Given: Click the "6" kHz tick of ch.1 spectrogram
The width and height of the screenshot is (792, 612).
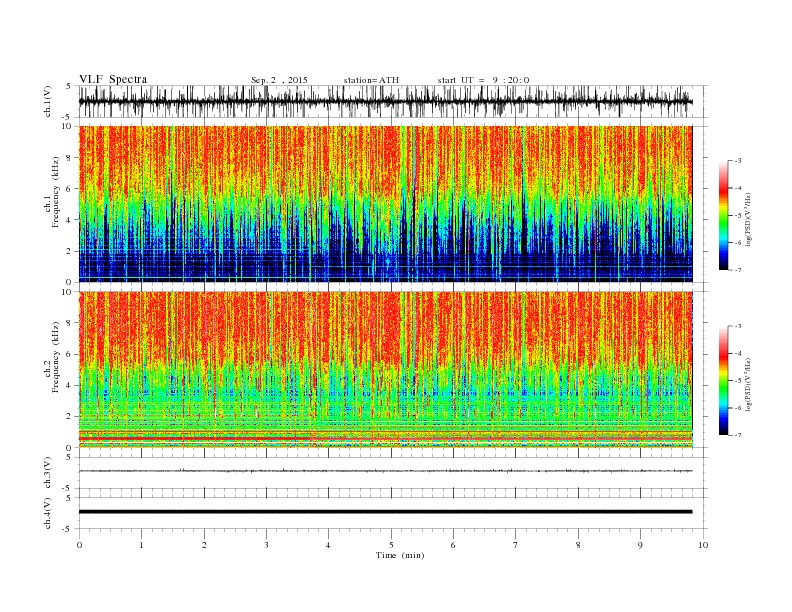Looking at the screenshot, I should 69,189.
